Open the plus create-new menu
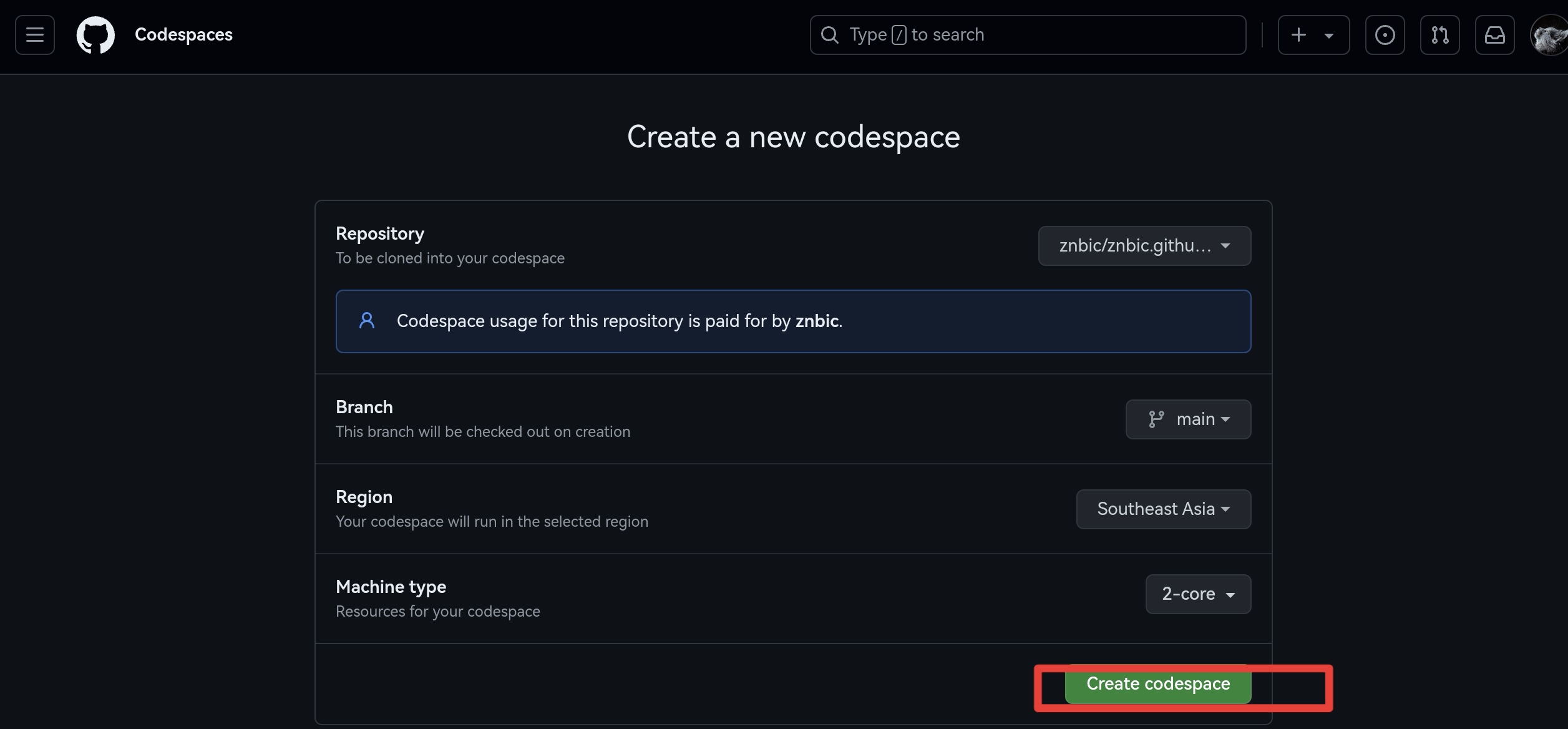Viewport: 1568px width, 729px height. coord(1313,35)
